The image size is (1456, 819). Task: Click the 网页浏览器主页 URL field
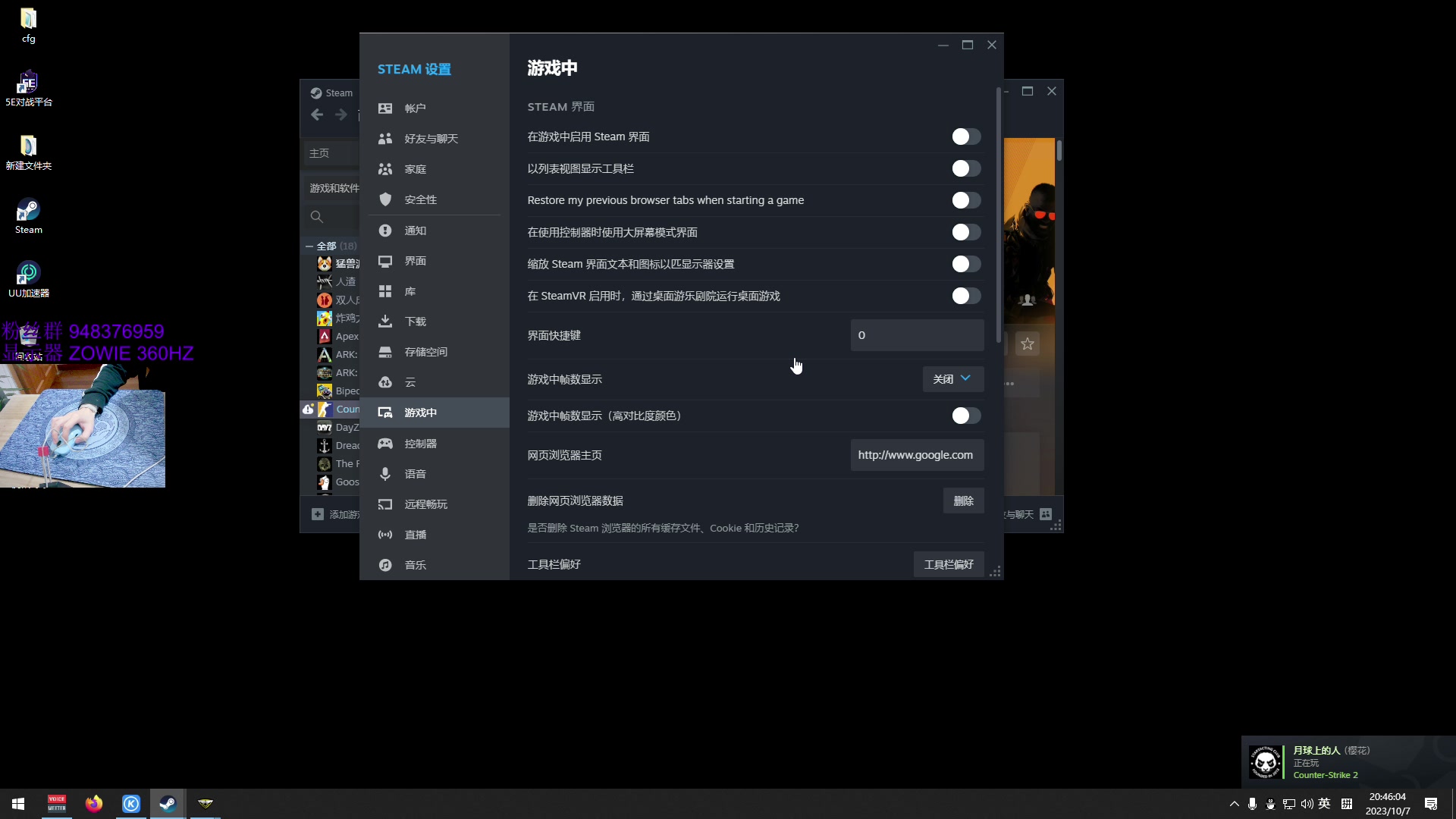(x=918, y=455)
